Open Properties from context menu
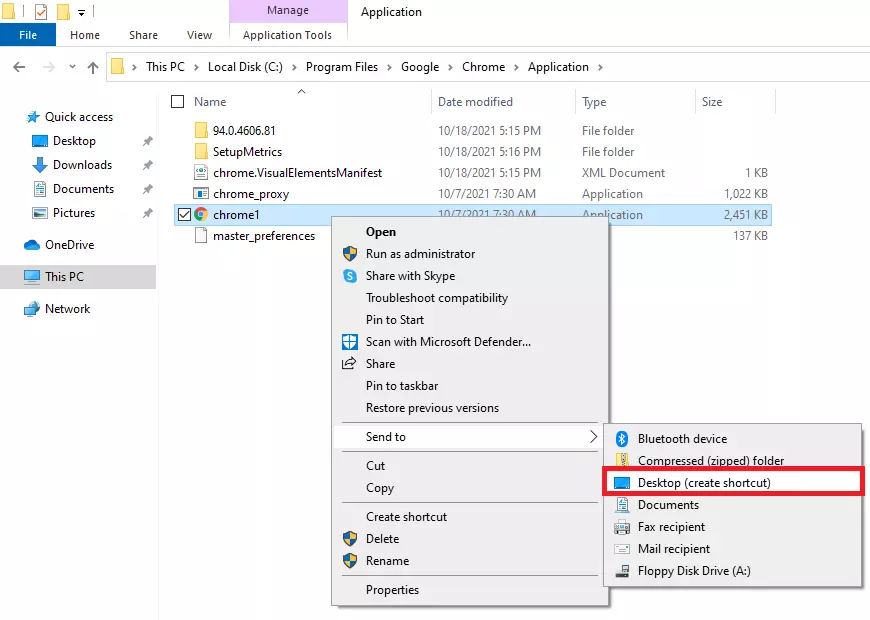870x620 pixels. click(x=470, y=590)
